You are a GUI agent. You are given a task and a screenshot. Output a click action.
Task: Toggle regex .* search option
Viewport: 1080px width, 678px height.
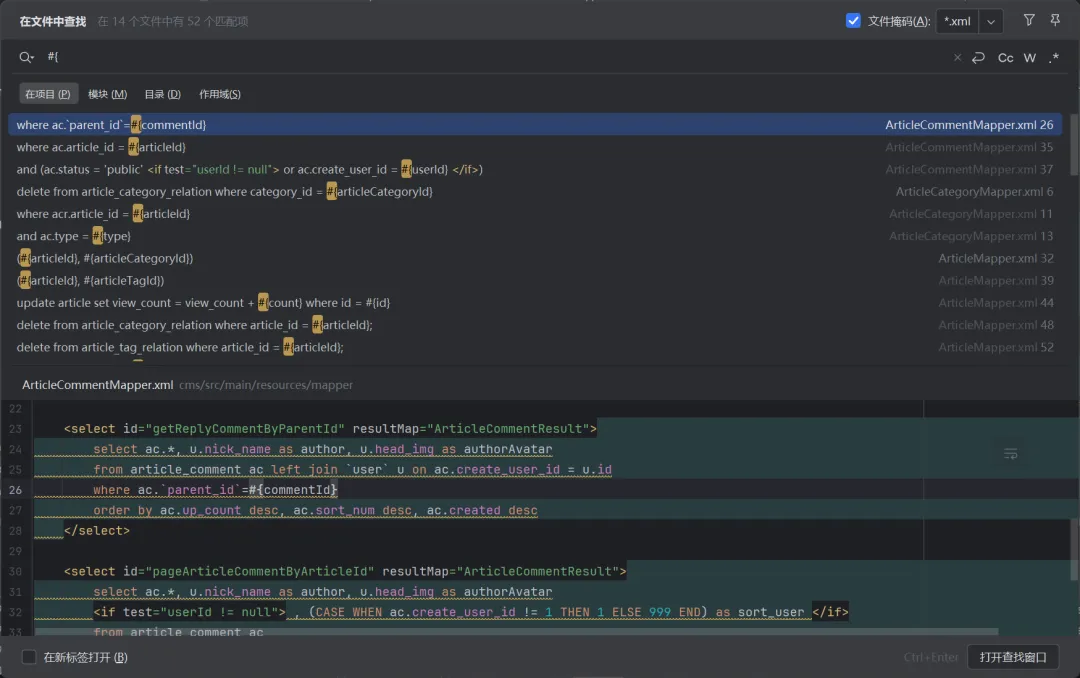1054,58
